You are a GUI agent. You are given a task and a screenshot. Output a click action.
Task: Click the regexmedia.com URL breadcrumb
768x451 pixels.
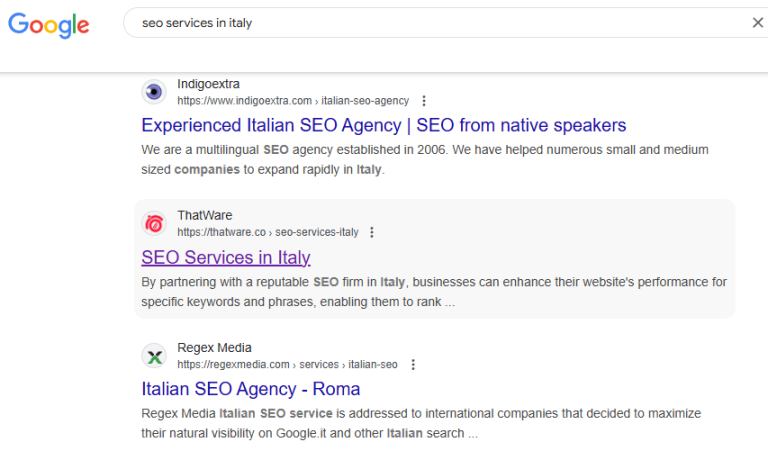(x=287, y=364)
